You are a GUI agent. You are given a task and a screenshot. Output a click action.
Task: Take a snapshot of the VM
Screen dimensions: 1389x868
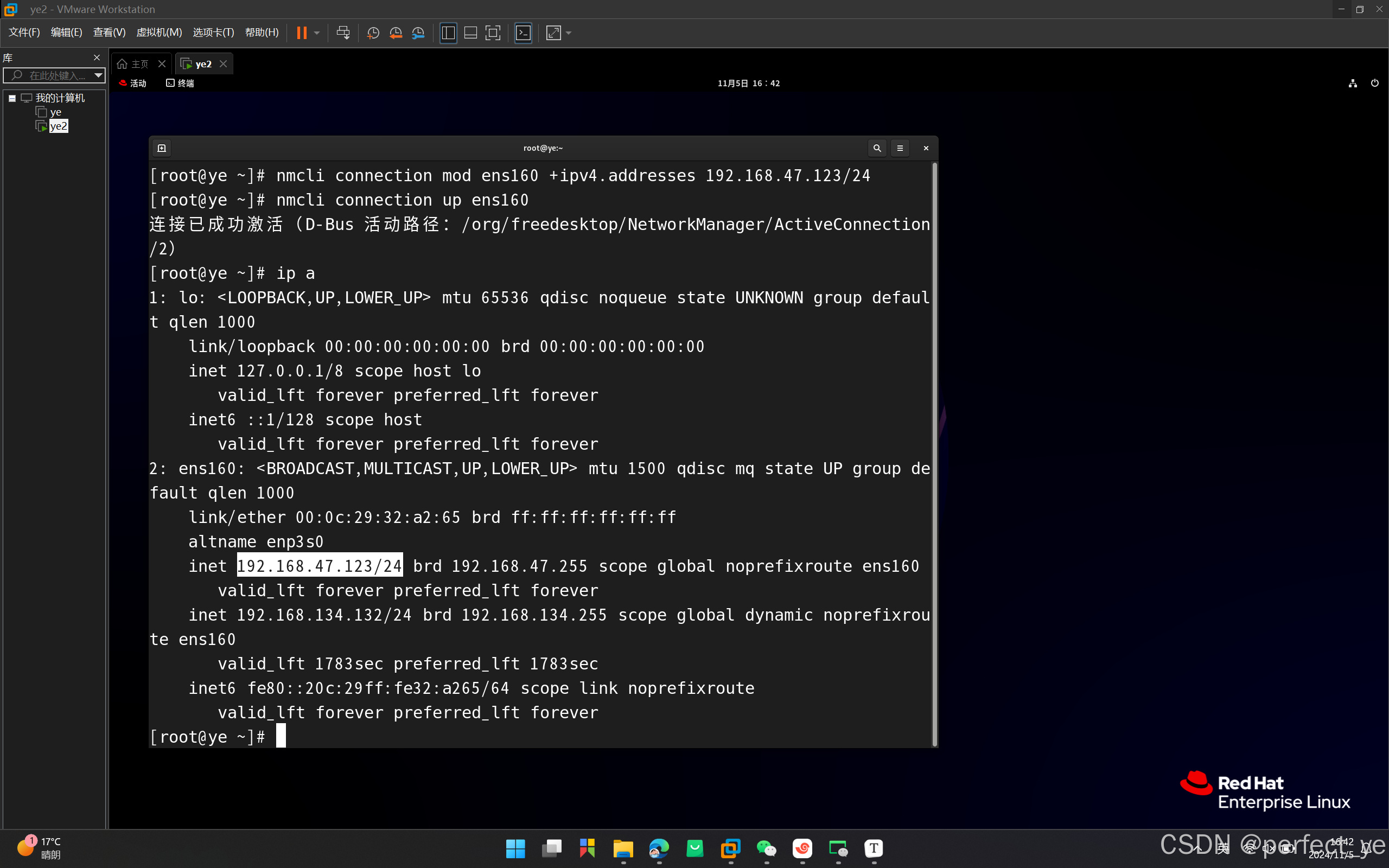(x=373, y=33)
